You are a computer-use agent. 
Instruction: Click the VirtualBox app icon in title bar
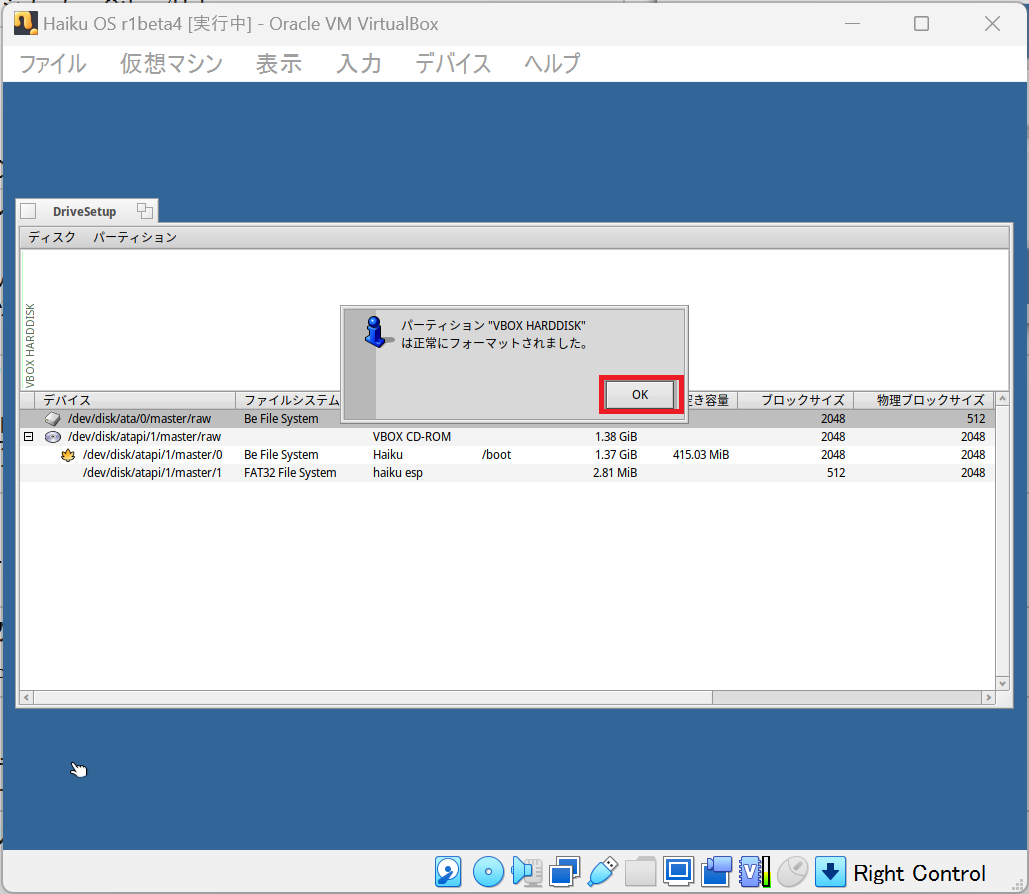point(26,24)
